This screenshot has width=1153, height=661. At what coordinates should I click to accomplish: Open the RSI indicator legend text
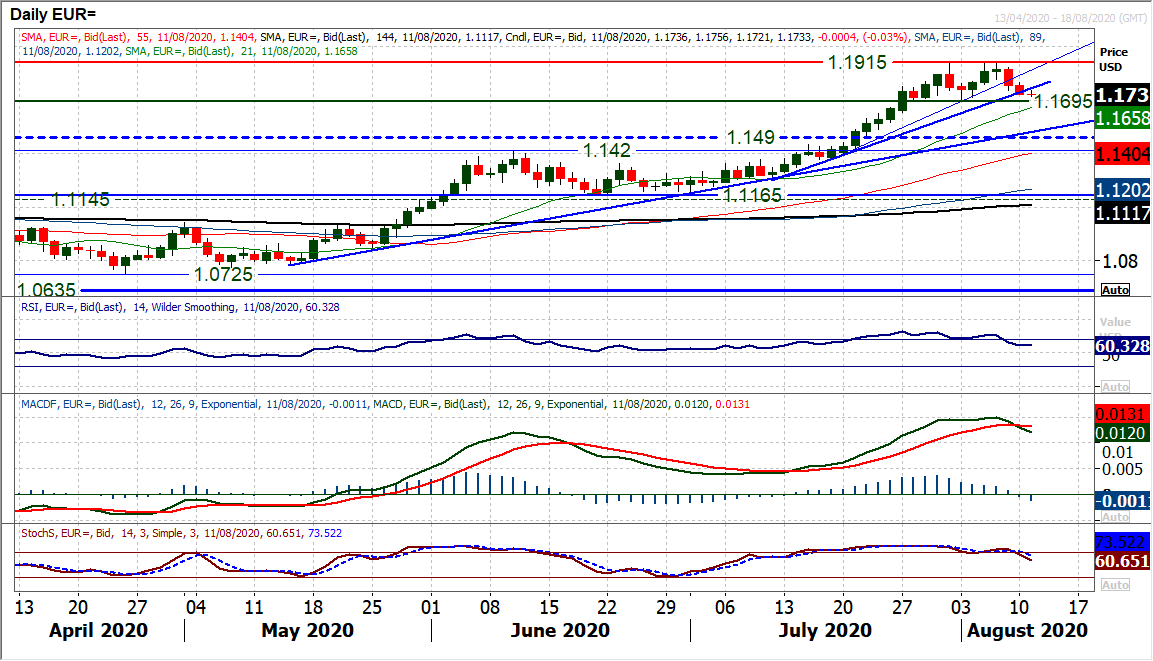click(x=180, y=307)
